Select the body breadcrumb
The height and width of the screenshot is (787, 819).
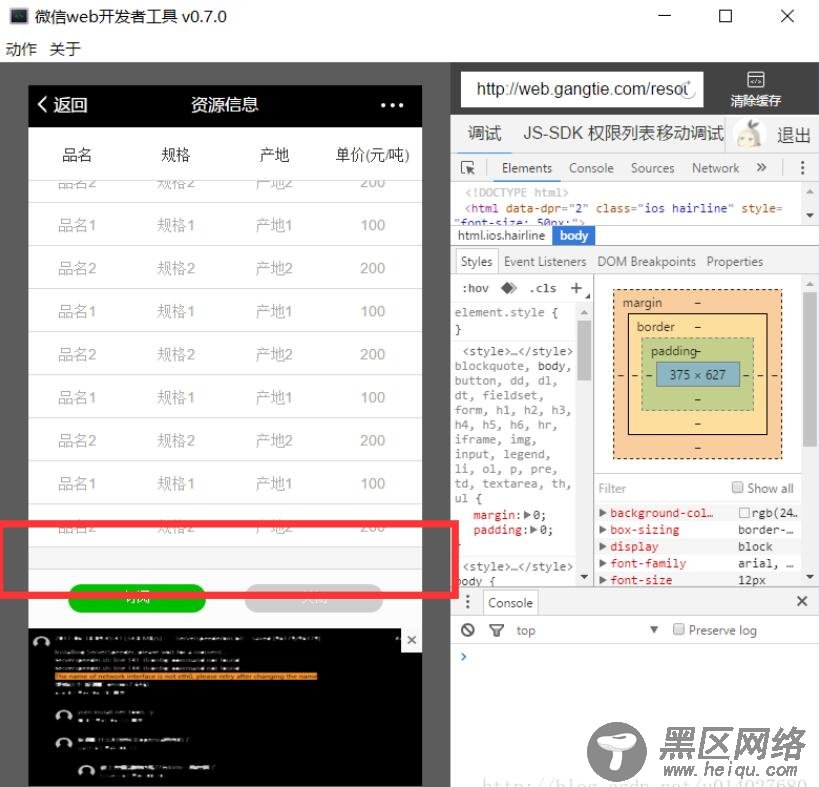pyautogui.click(x=574, y=236)
